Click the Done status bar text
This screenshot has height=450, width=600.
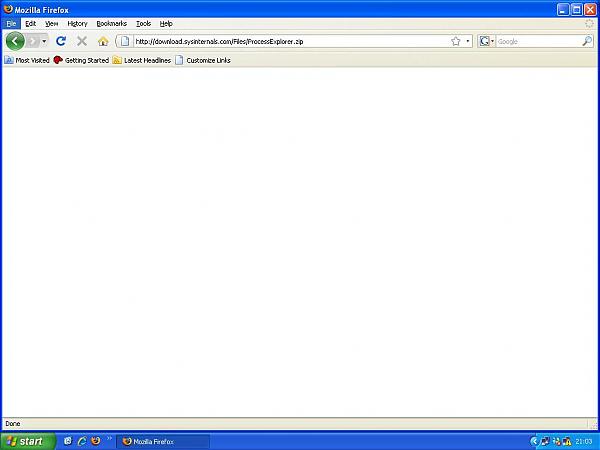coord(13,424)
